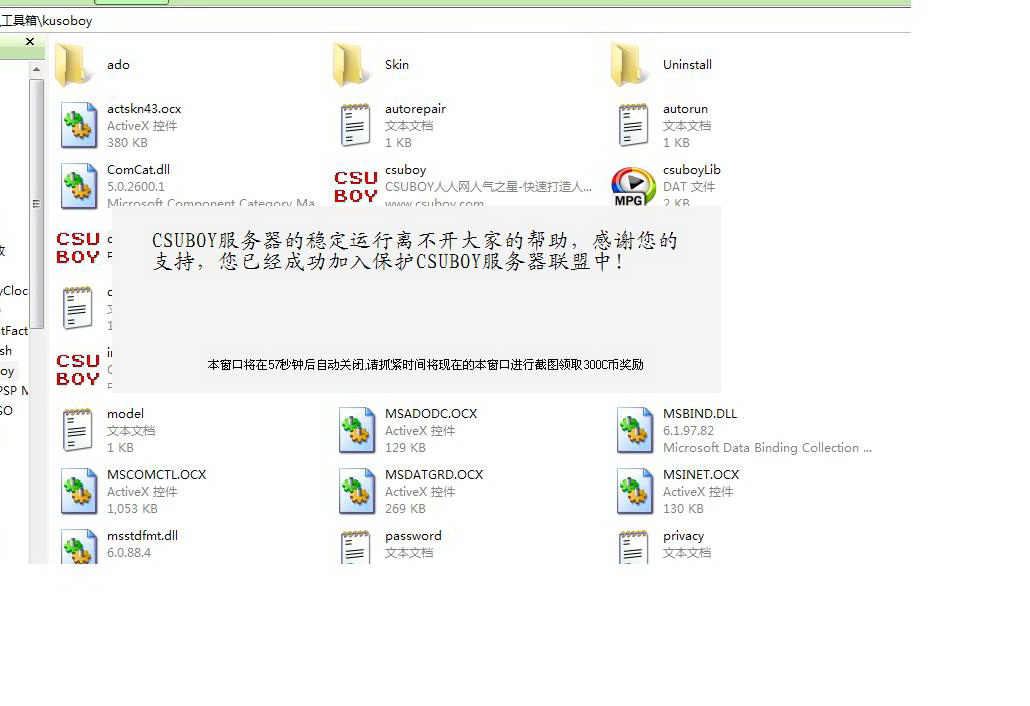Screen dimensions: 1030x706
Task: Click the password file name
Action: (413, 535)
